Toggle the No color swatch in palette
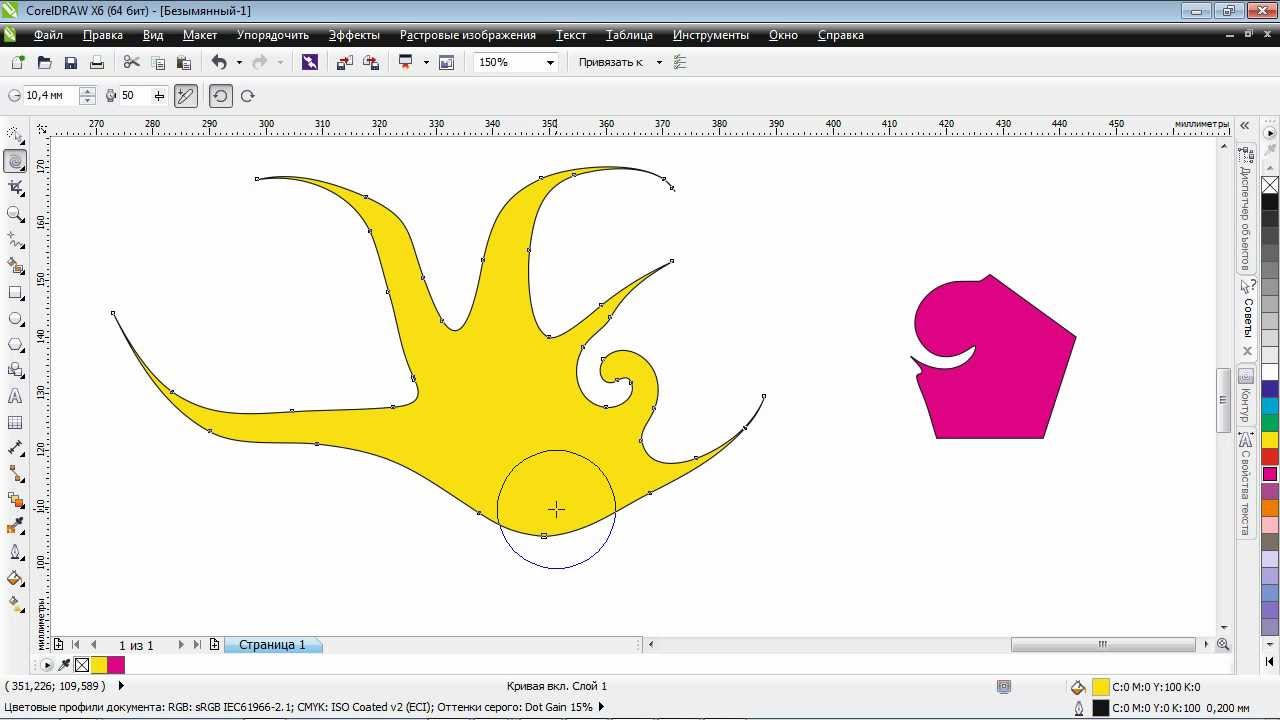The height and width of the screenshot is (720, 1280). 1270,185
